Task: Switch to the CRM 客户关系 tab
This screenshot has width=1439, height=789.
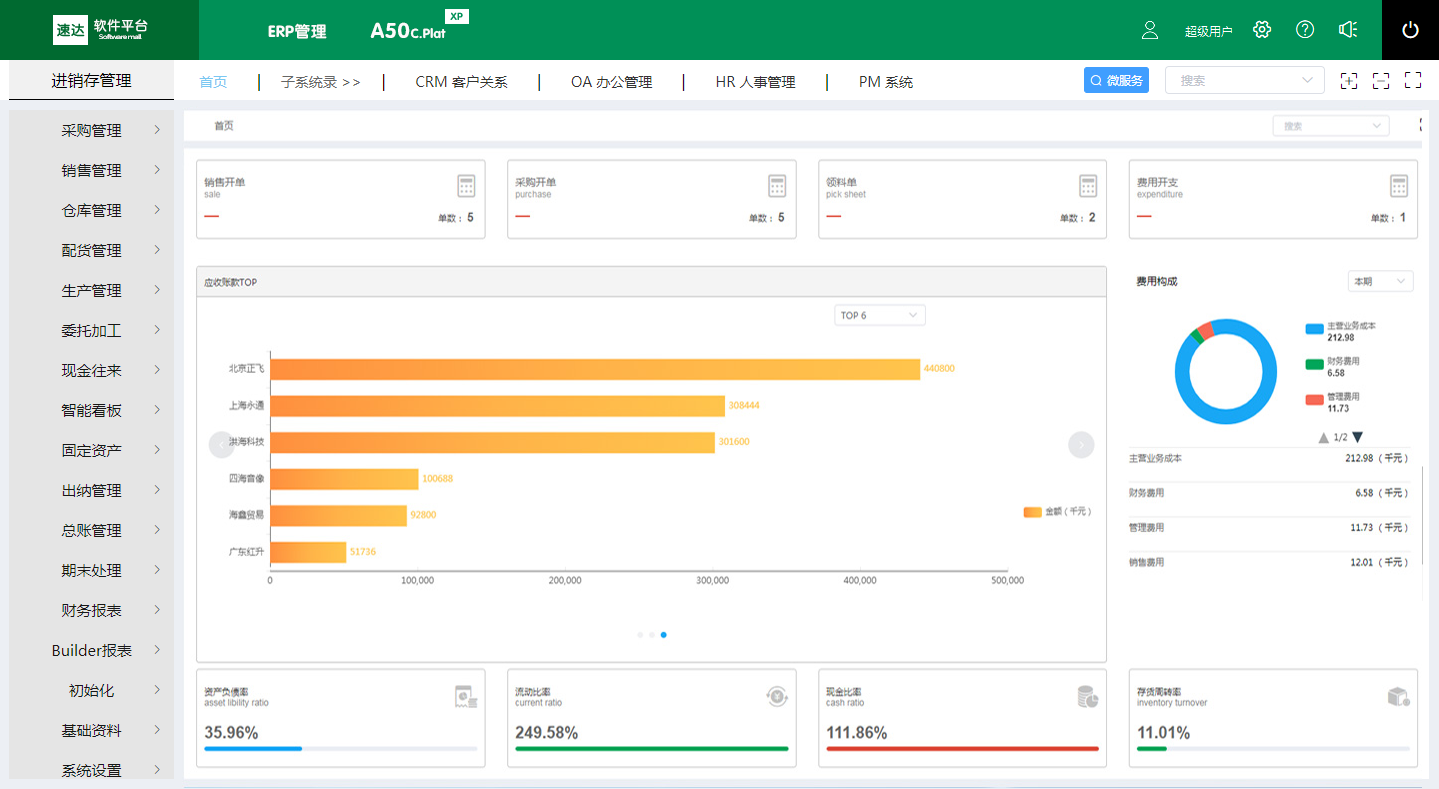Action: click(x=461, y=82)
